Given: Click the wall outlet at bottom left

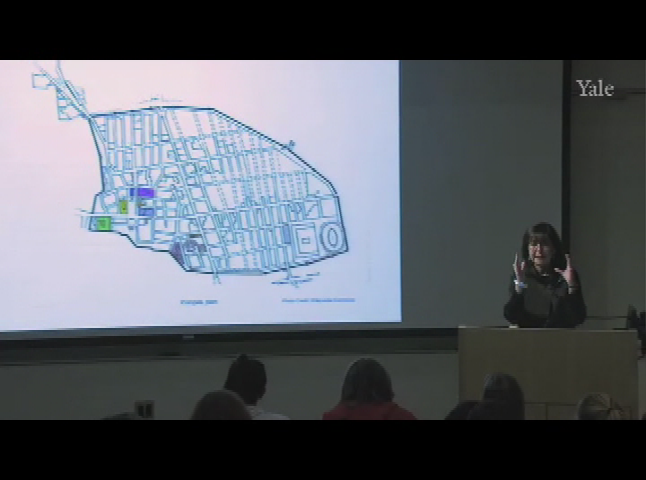Looking at the screenshot, I should pyautogui.click(x=145, y=408).
